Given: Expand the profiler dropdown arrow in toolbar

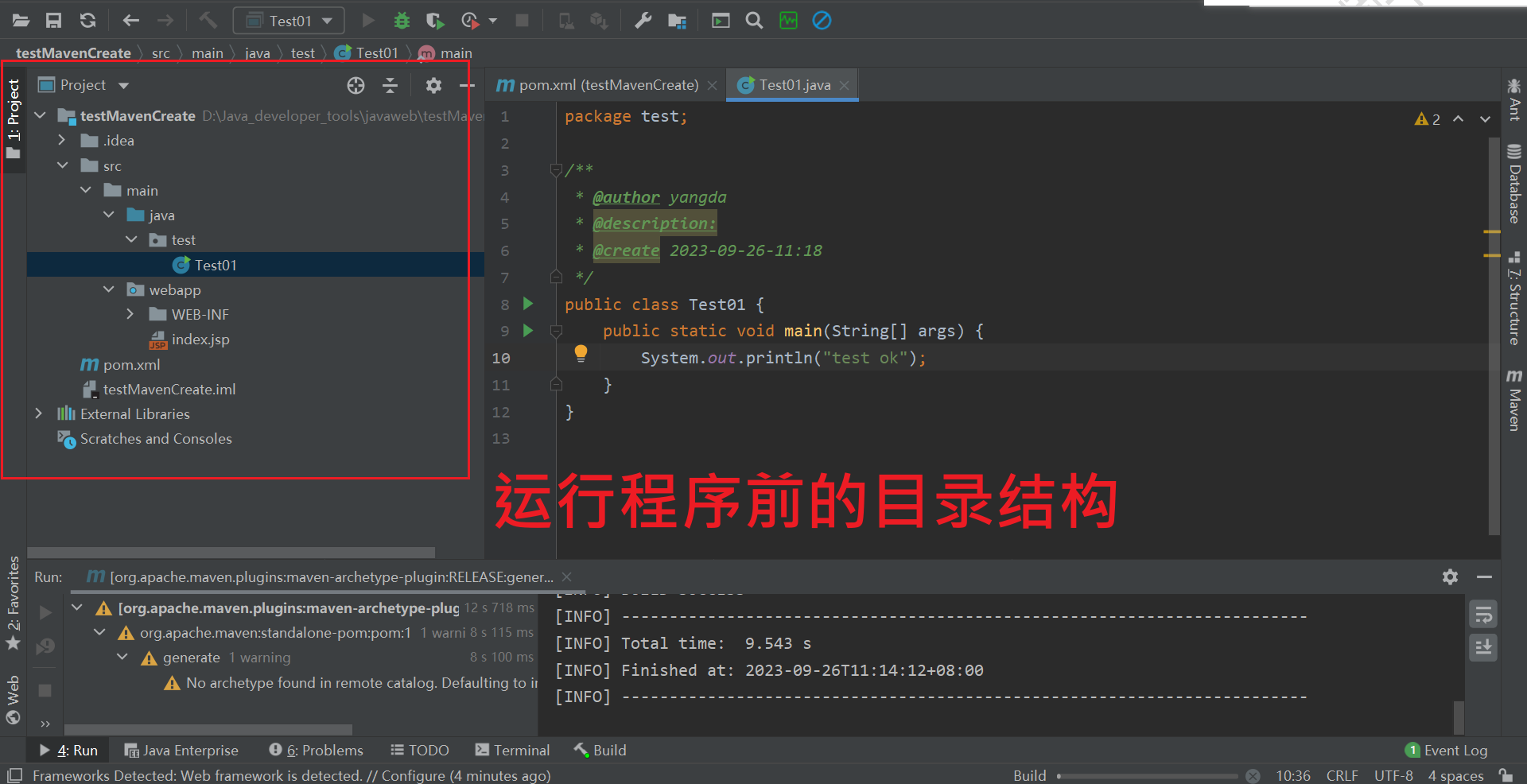Looking at the screenshot, I should pyautogui.click(x=493, y=21).
